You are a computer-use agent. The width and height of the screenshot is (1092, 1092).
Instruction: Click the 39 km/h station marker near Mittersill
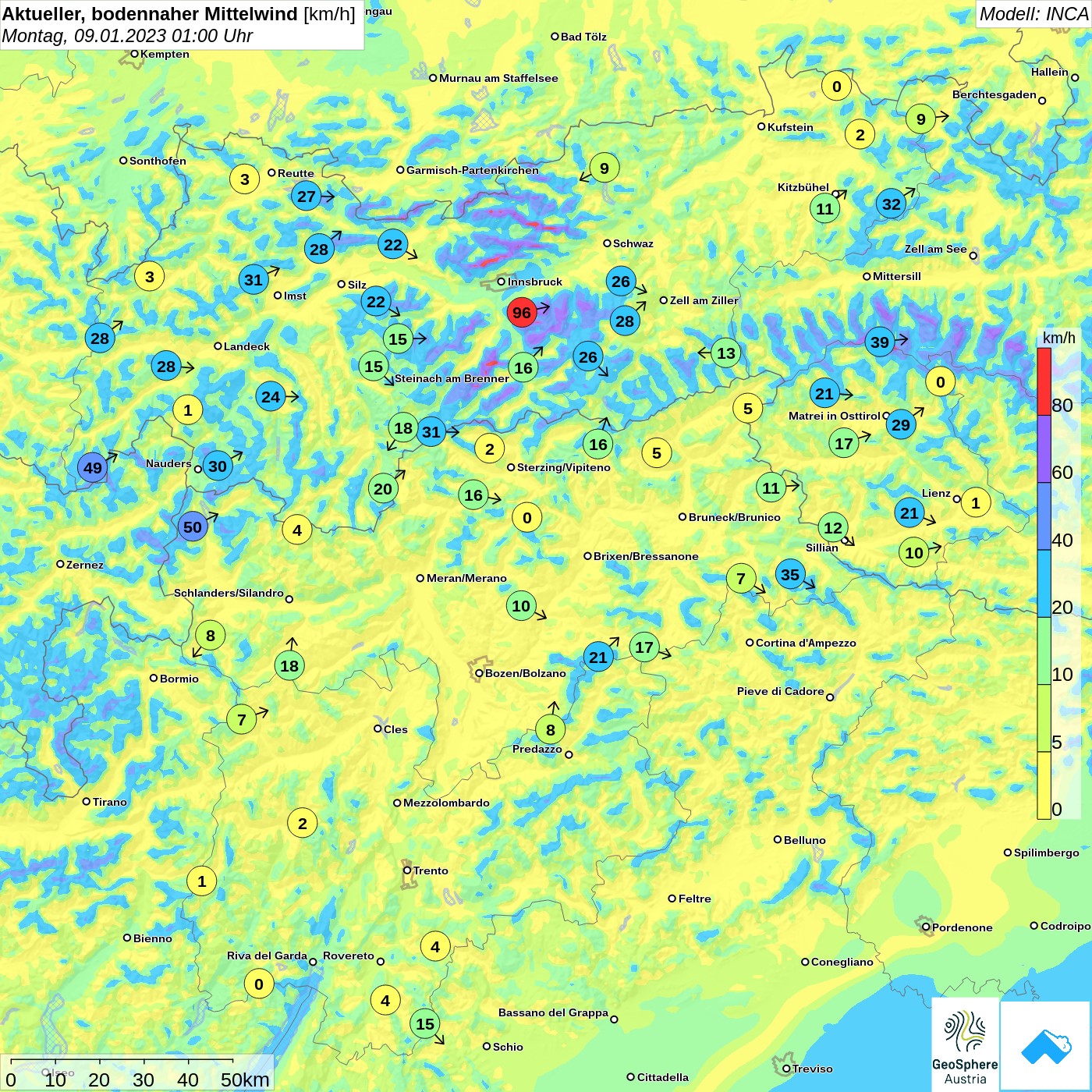[x=880, y=342]
